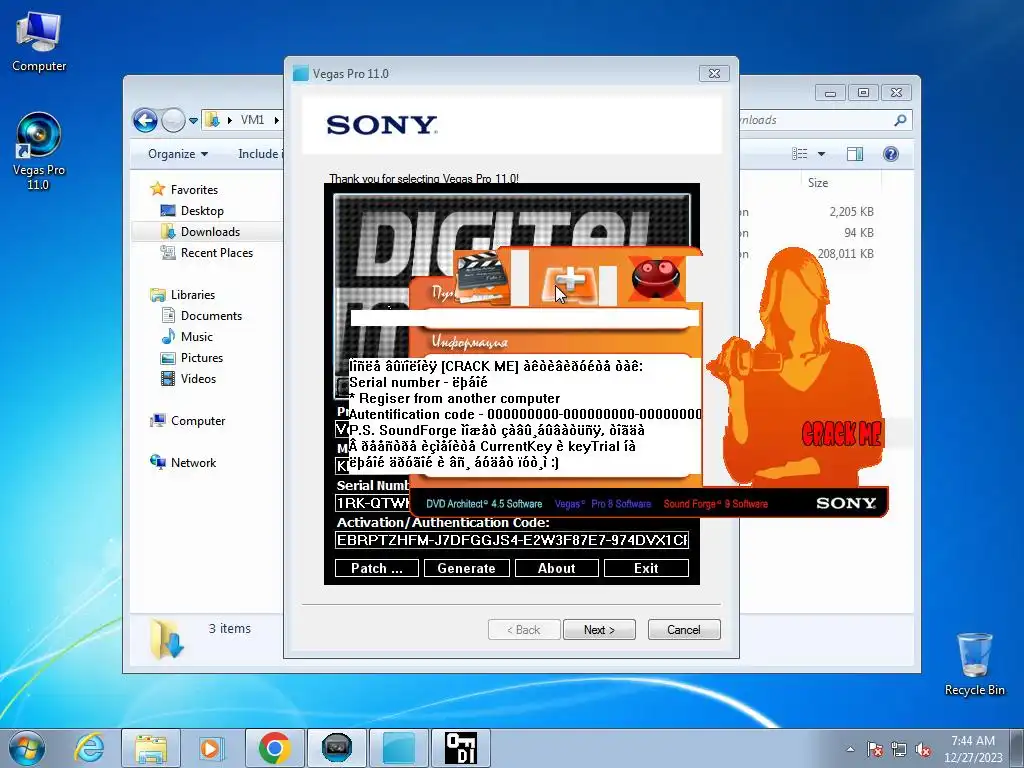This screenshot has width=1024, height=768.
Task: Click the blue square Vegas taskbar icon
Action: [x=398, y=748]
